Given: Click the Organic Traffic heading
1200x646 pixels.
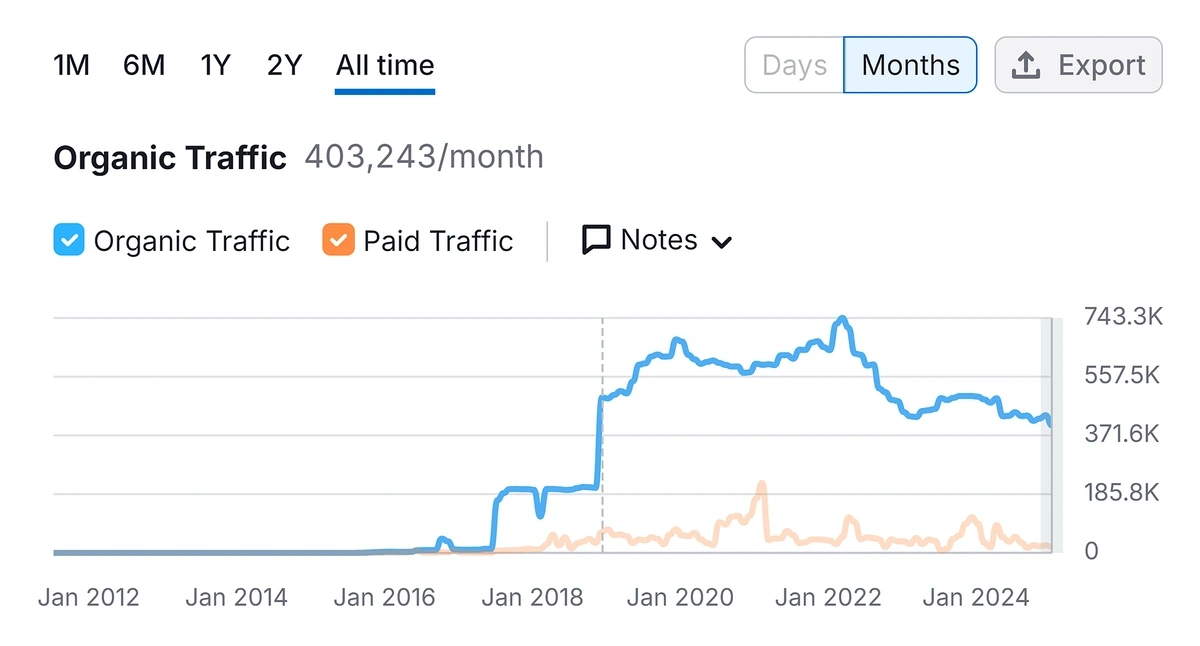Looking at the screenshot, I should click(170, 158).
